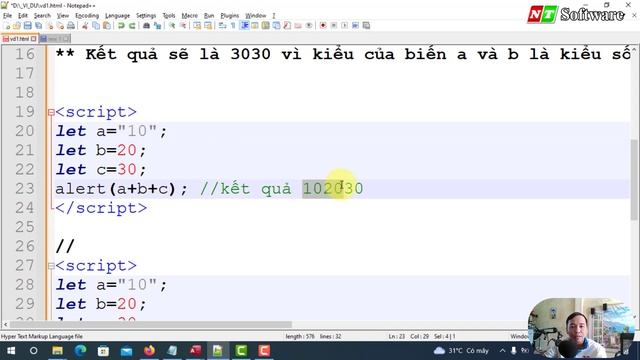Click 'Hyper Text Markup Language file' in the status bar
Viewport: 640px width, 360px height.
[x=42, y=336]
